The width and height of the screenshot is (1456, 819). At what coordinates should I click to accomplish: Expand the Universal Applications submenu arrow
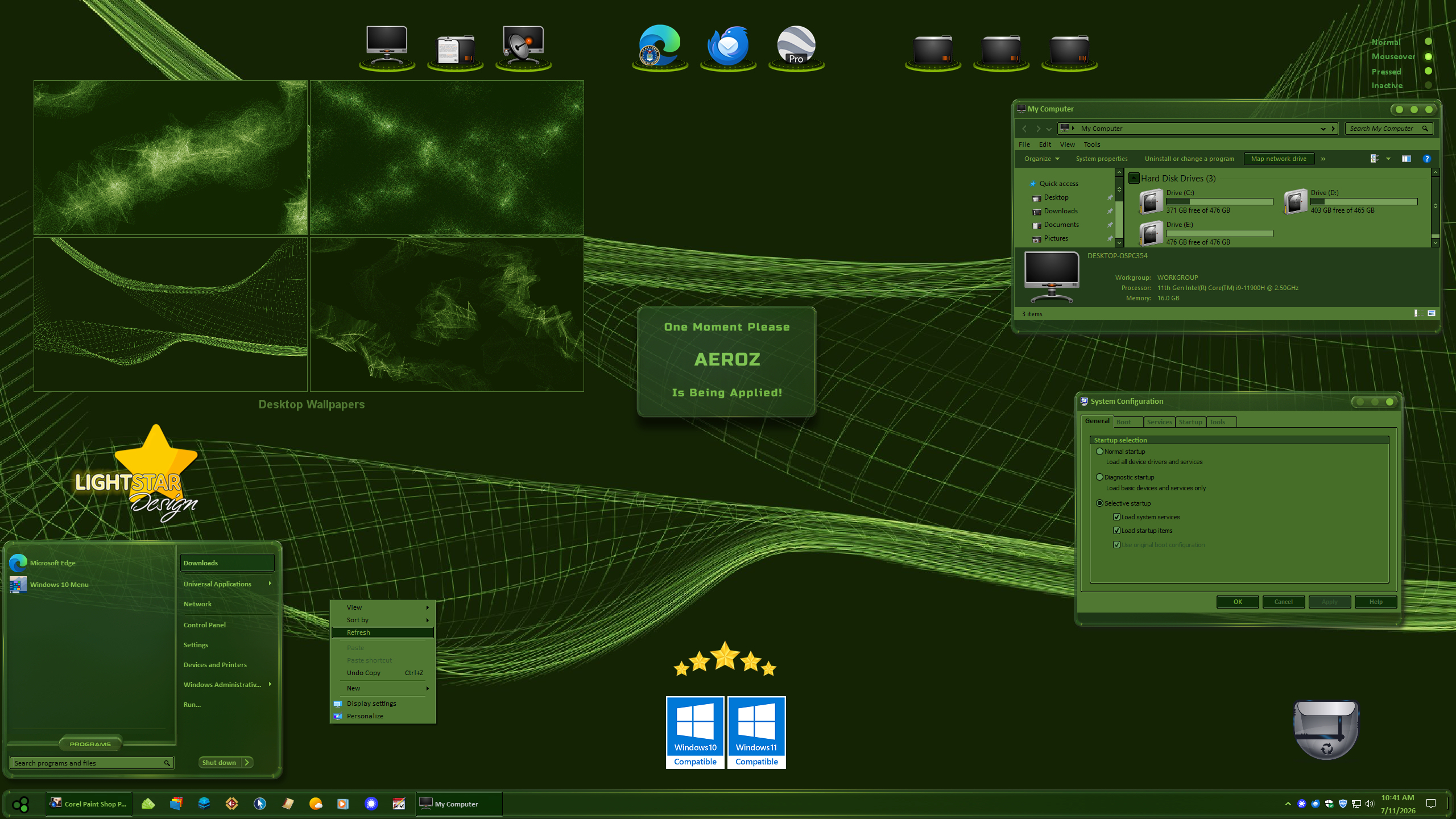tap(270, 584)
